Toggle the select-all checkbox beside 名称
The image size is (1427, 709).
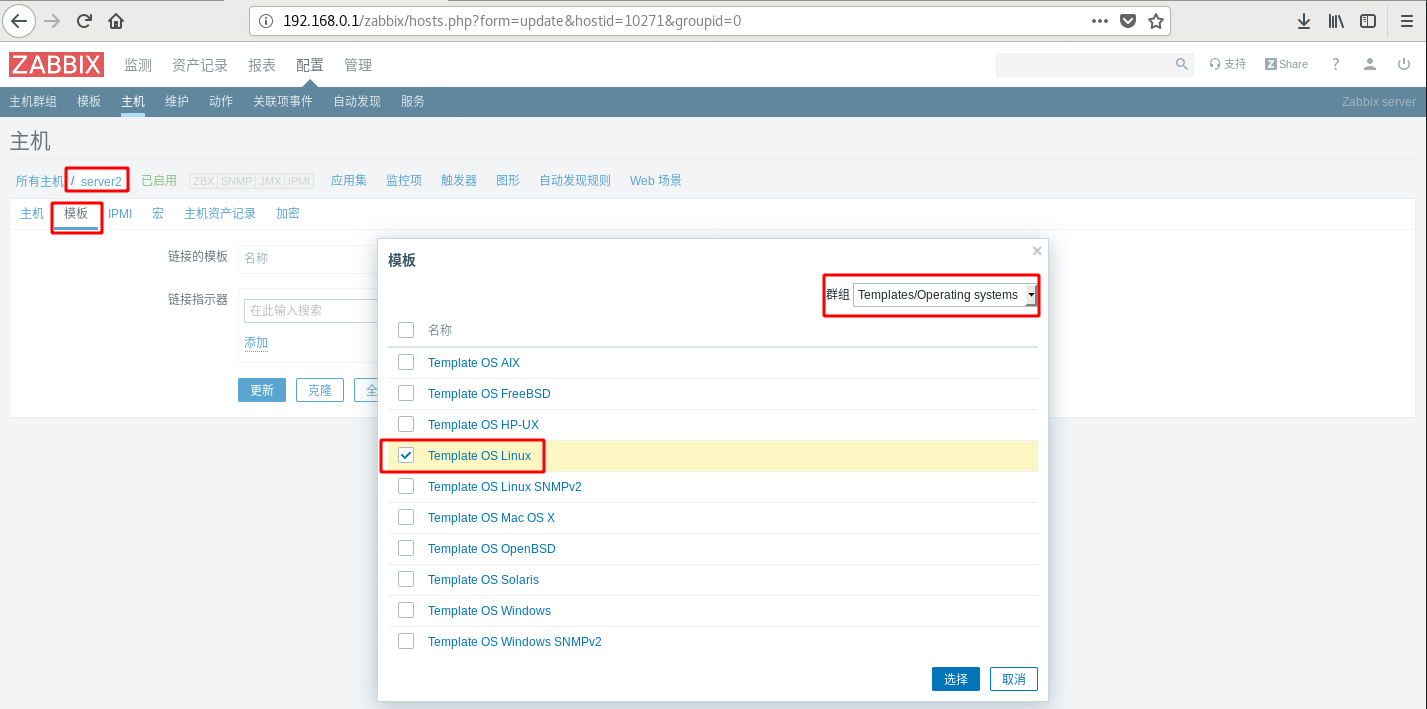coord(406,330)
